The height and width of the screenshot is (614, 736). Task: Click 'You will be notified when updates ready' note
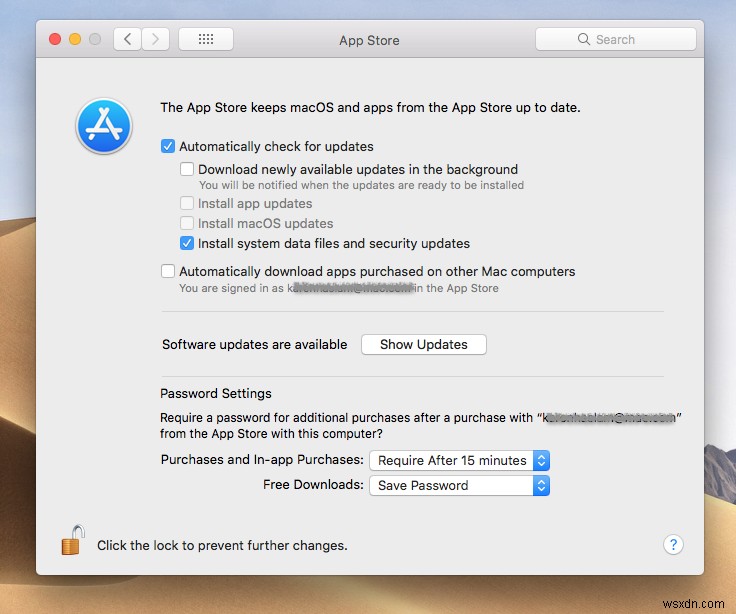click(x=361, y=185)
